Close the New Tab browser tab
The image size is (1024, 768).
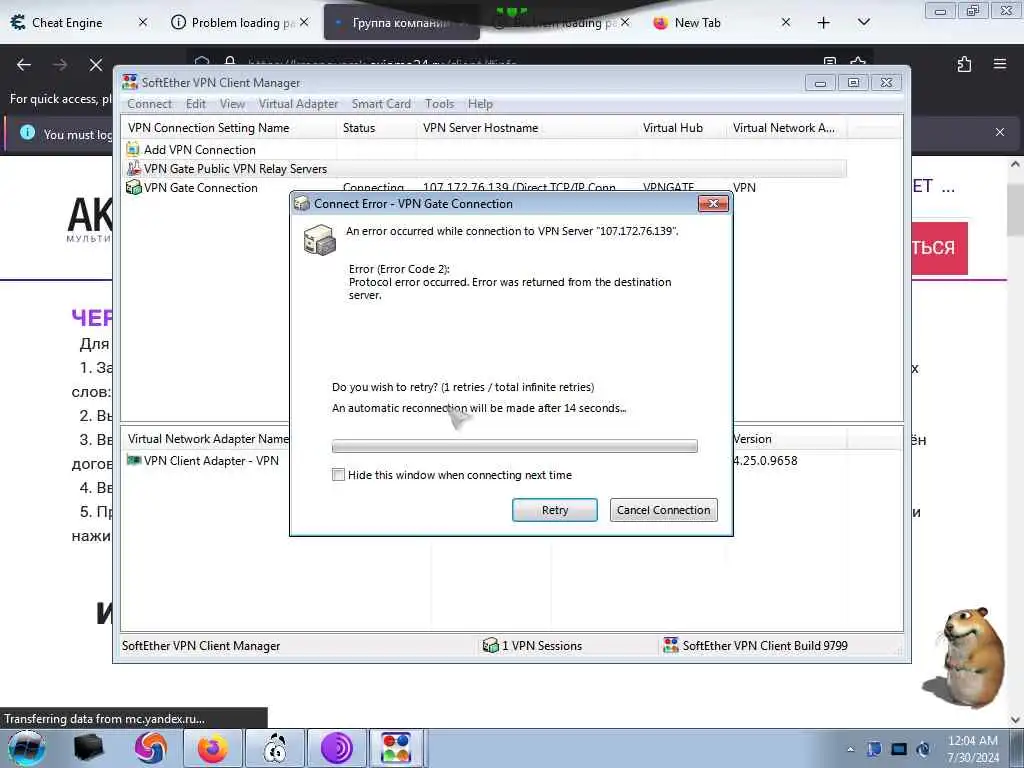pos(786,22)
